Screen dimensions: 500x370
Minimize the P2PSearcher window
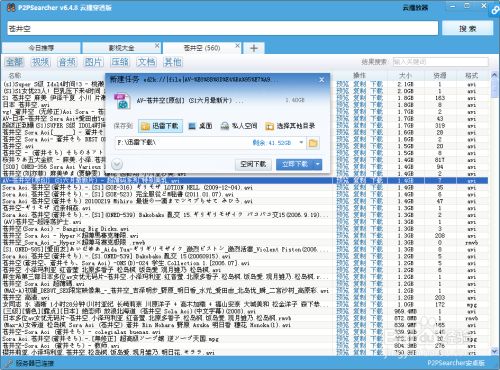[452, 6]
